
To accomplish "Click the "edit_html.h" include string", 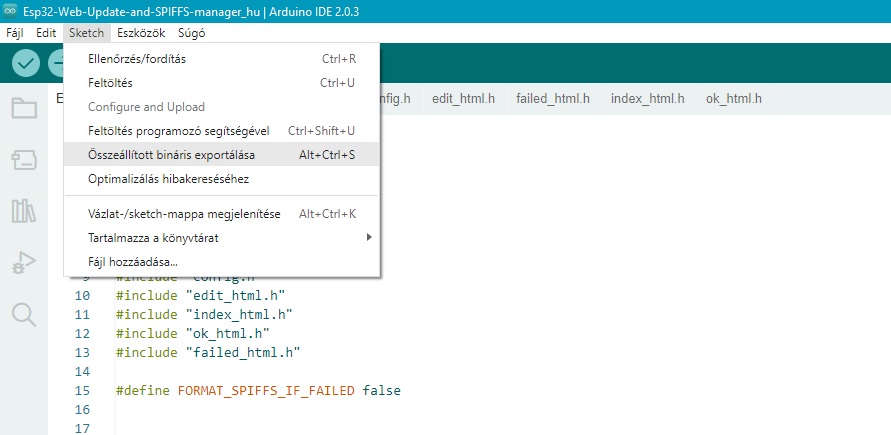I will (x=235, y=296).
